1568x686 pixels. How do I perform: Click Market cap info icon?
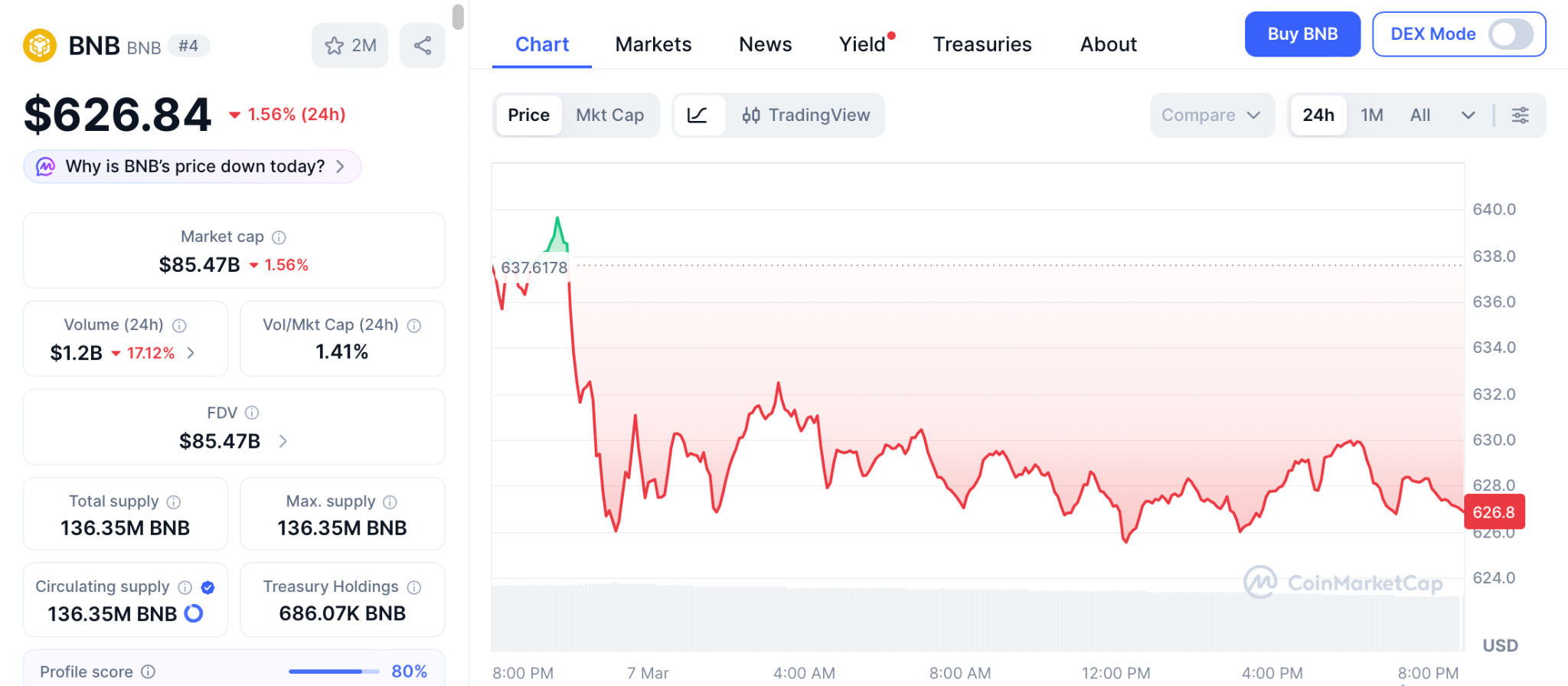pyautogui.click(x=279, y=237)
